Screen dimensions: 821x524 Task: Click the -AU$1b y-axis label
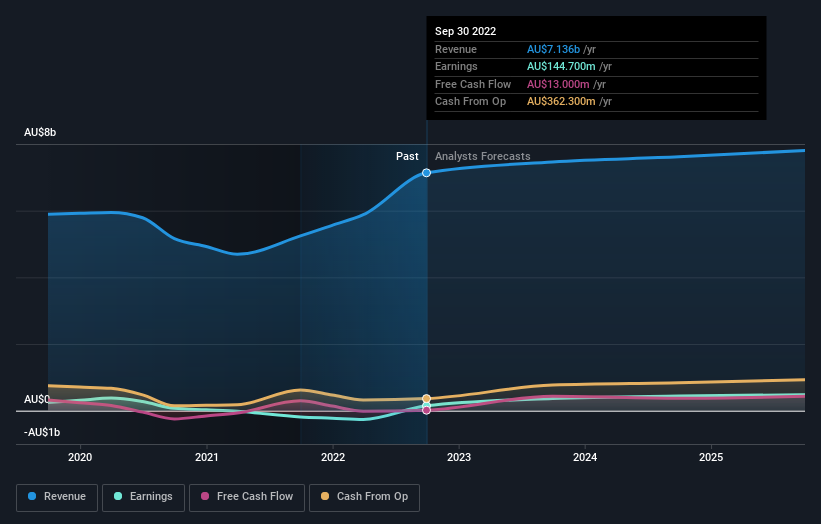tap(42, 432)
